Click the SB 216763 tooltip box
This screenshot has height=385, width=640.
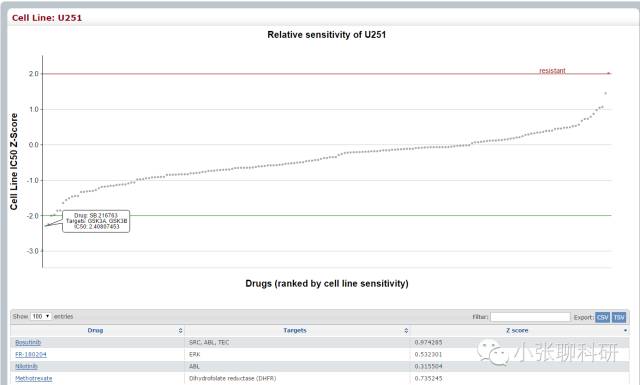click(x=96, y=221)
